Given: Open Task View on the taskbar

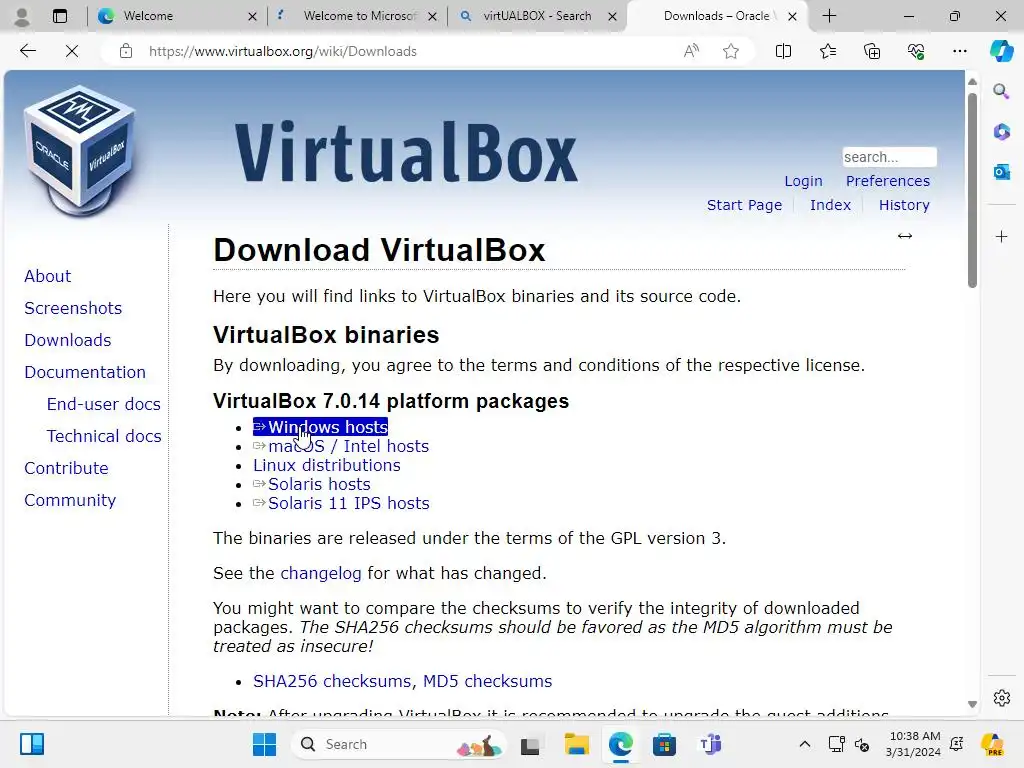Looking at the screenshot, I should pos(530,744).
